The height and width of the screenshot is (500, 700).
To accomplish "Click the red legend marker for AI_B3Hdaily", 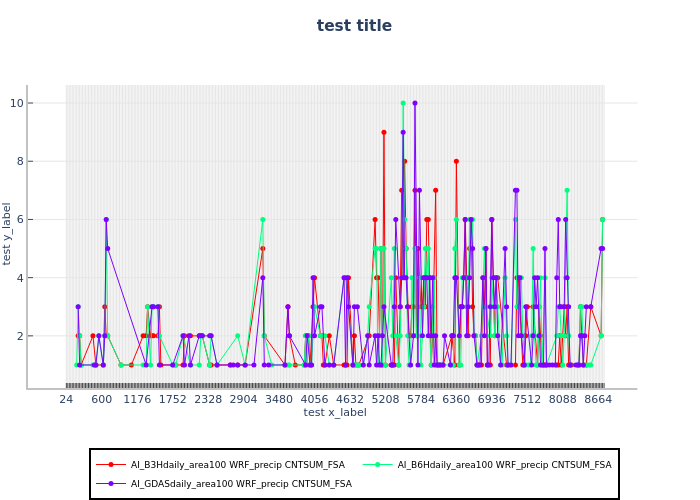I will pyautogui.click(x=111, y=465).
